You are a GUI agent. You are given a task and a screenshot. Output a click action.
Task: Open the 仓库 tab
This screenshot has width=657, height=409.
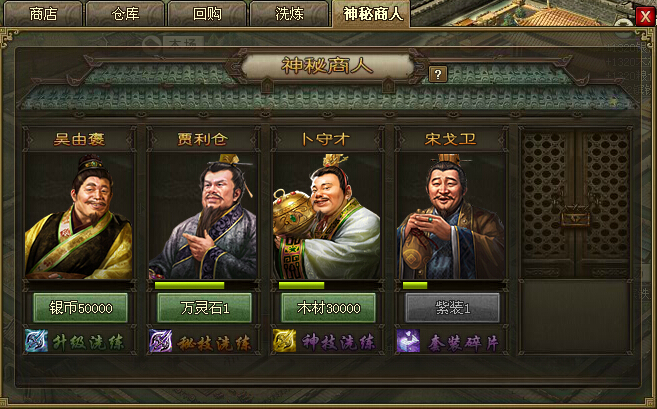coord(125,14)
